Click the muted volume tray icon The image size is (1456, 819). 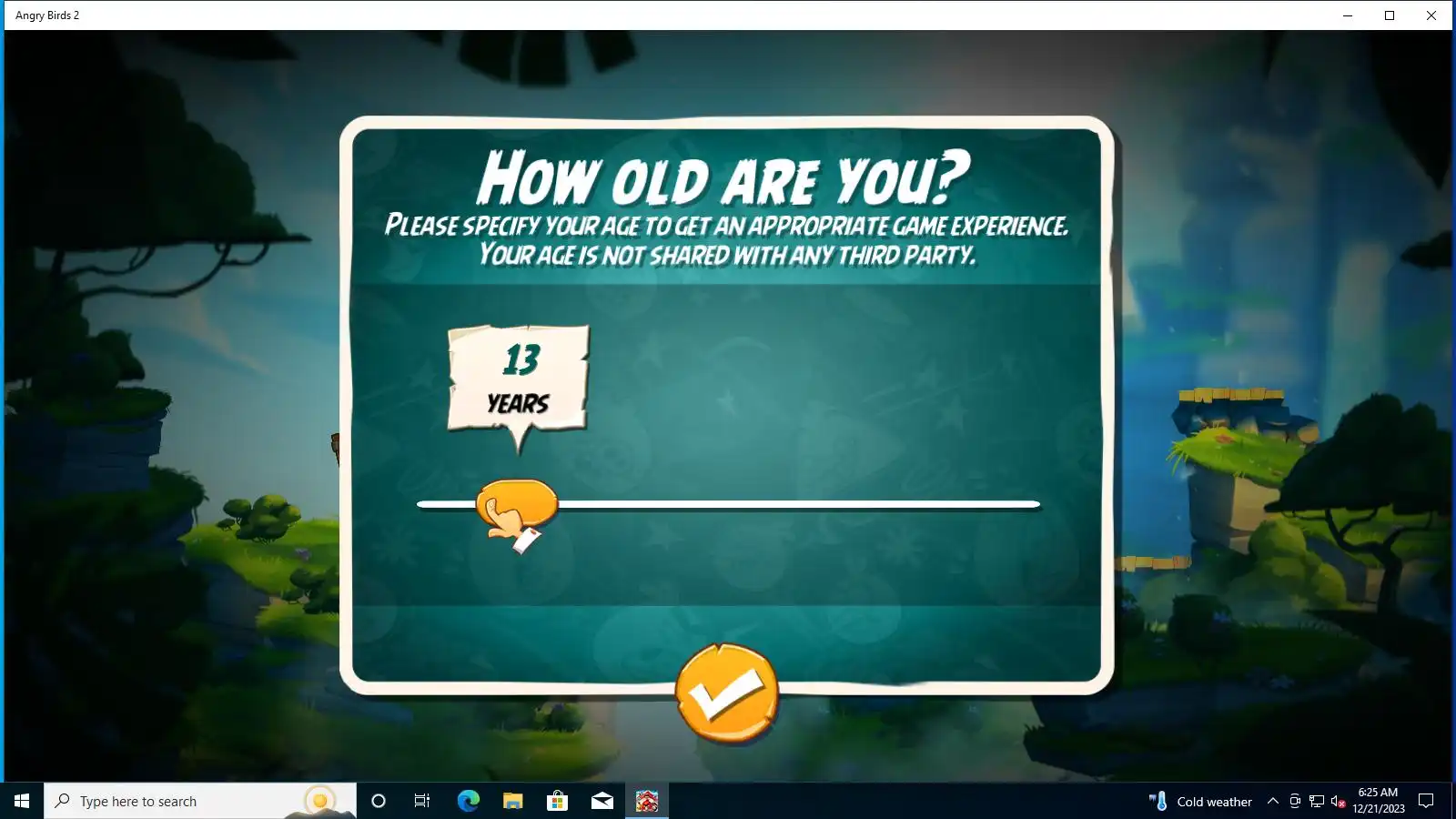(x=1338, y=801)
